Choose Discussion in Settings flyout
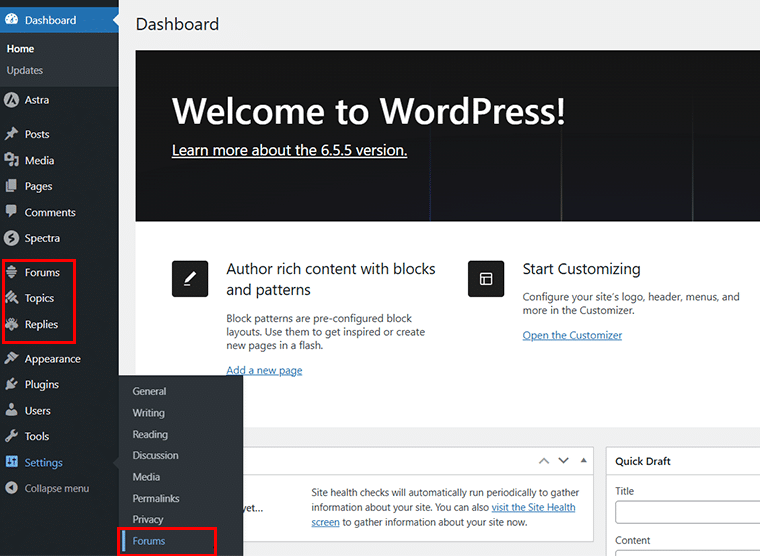This screenshot has width=760, height=556. [156, 455]
